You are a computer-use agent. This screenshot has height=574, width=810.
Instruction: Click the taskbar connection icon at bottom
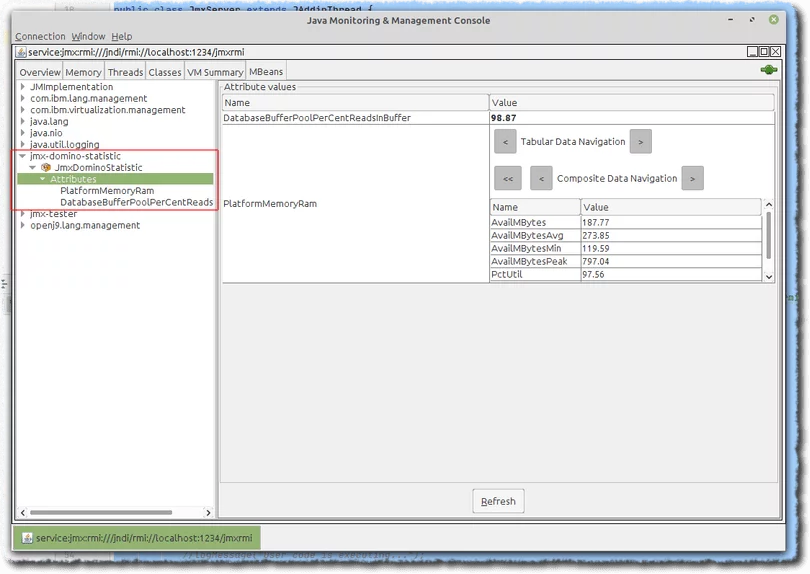26,538
